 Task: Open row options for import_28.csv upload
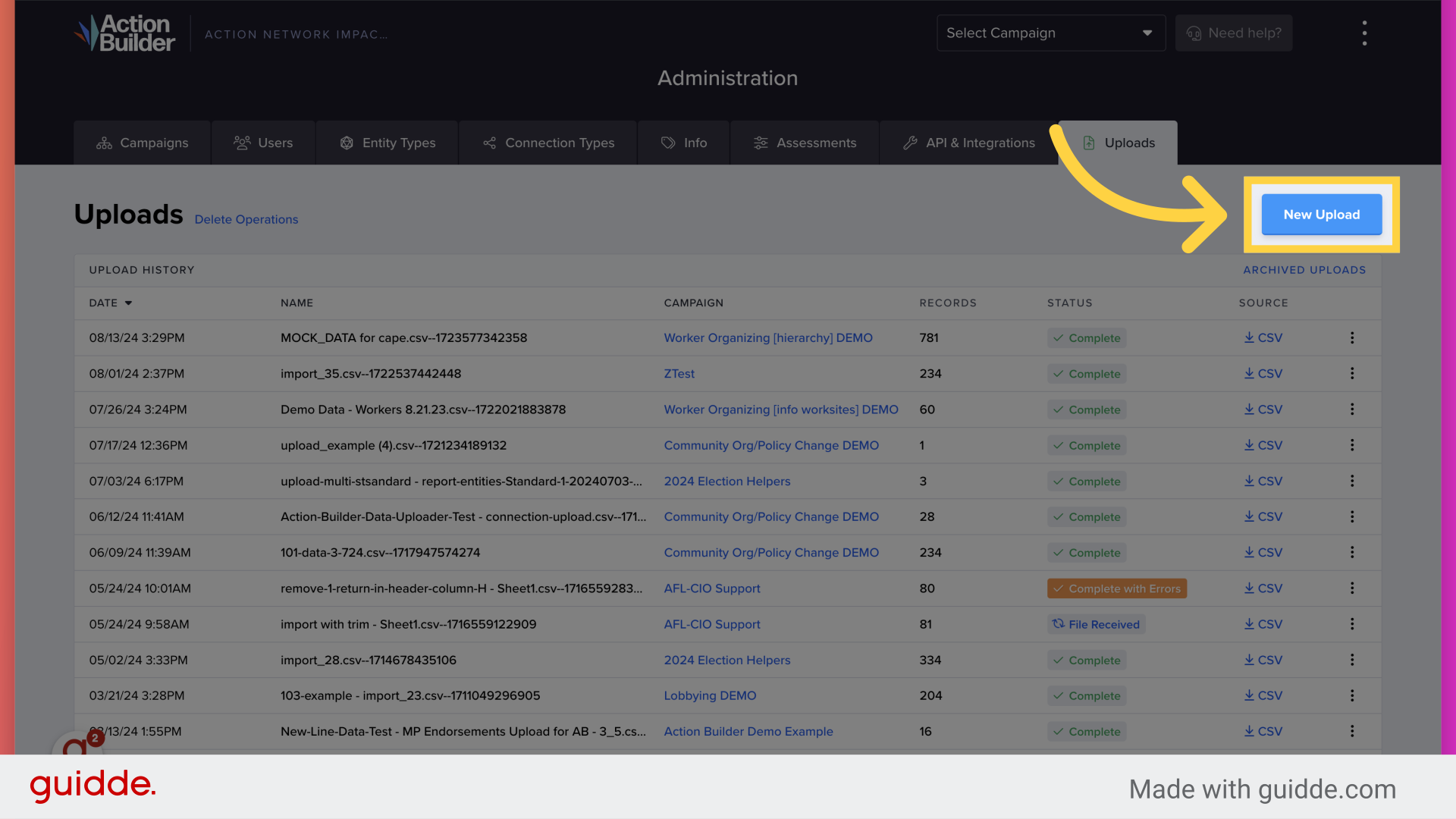1351,660
